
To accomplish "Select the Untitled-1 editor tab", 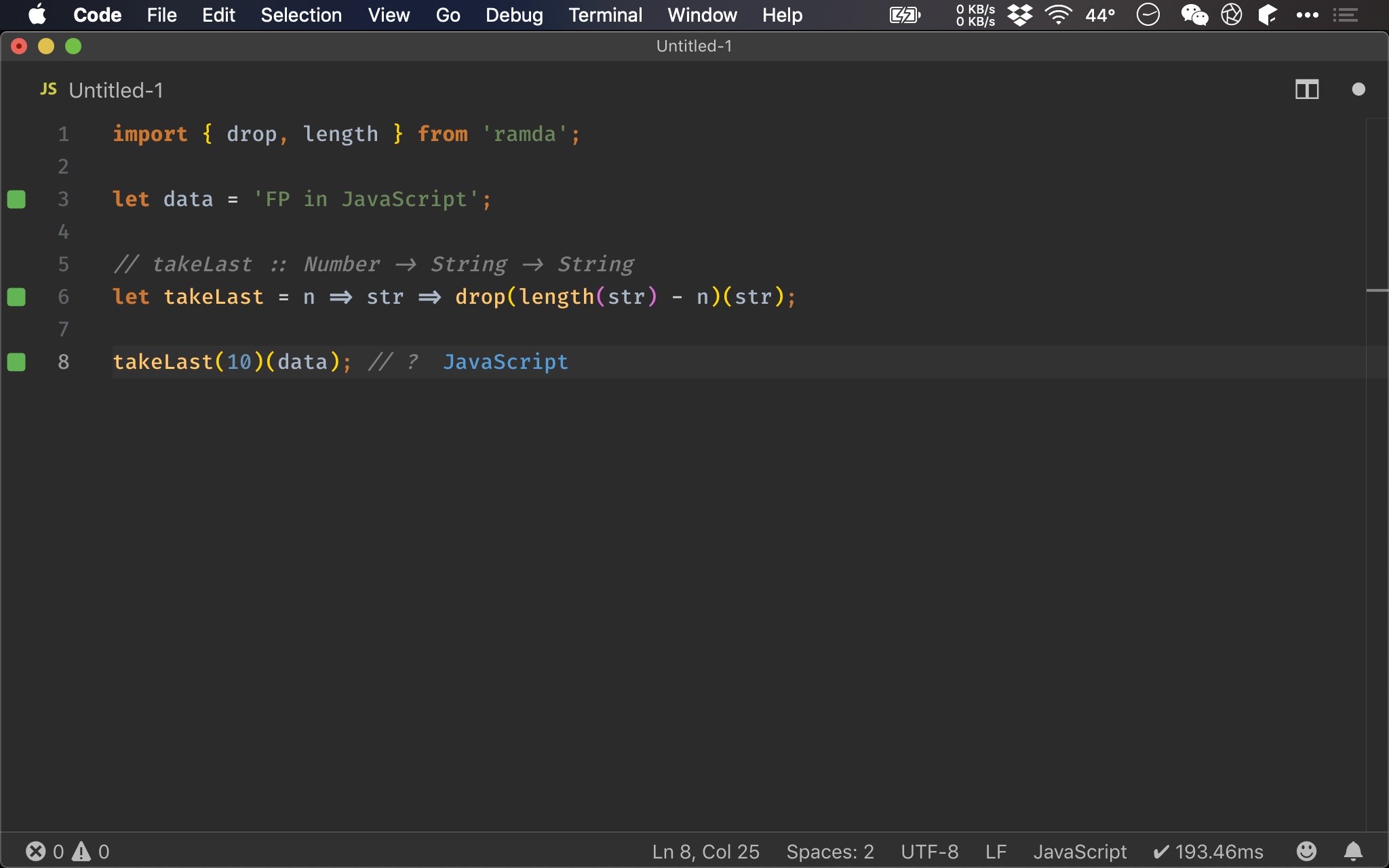I will tap(102, 90).
